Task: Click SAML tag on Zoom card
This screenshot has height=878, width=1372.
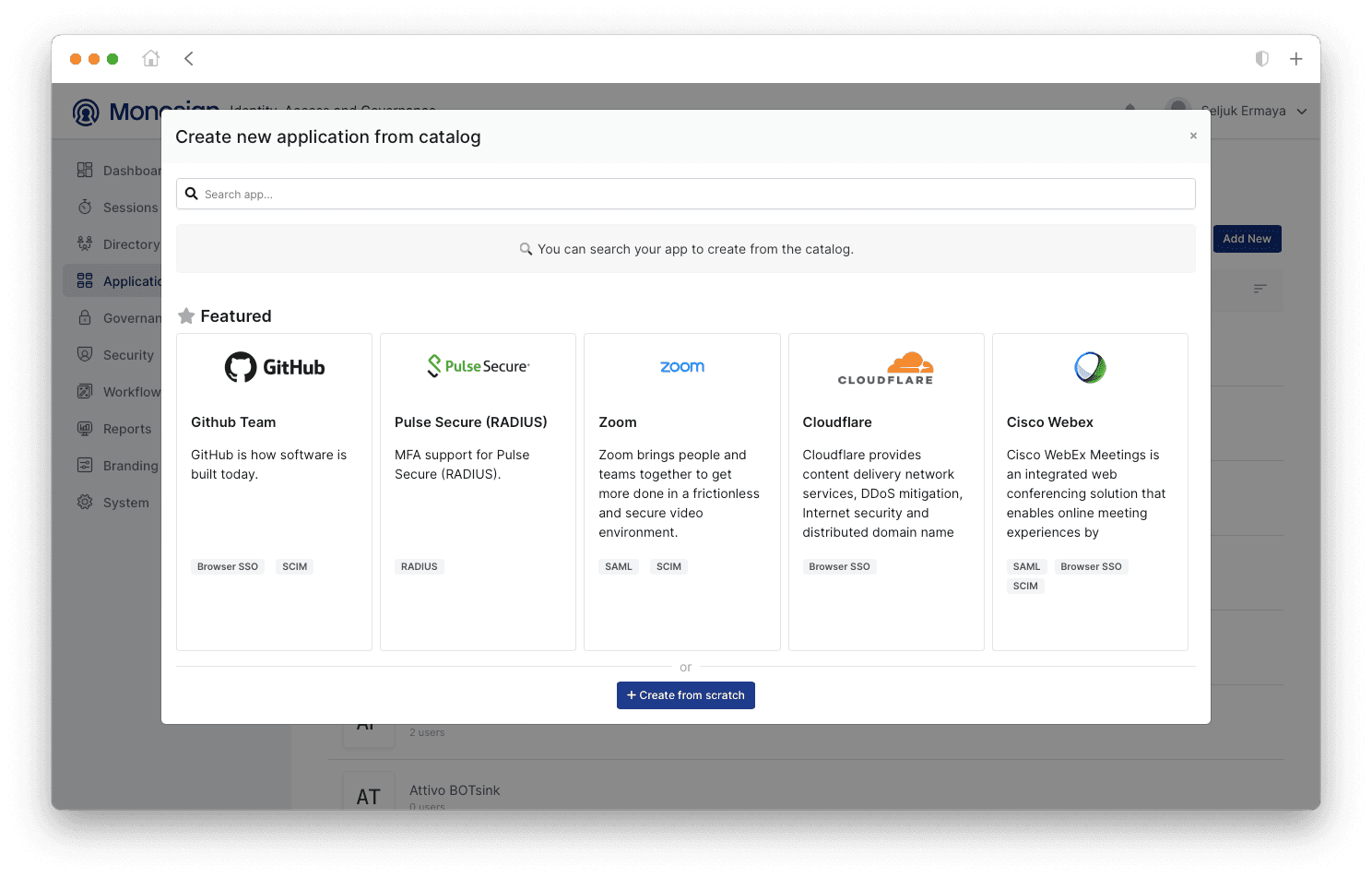Action: click(619, 566)
